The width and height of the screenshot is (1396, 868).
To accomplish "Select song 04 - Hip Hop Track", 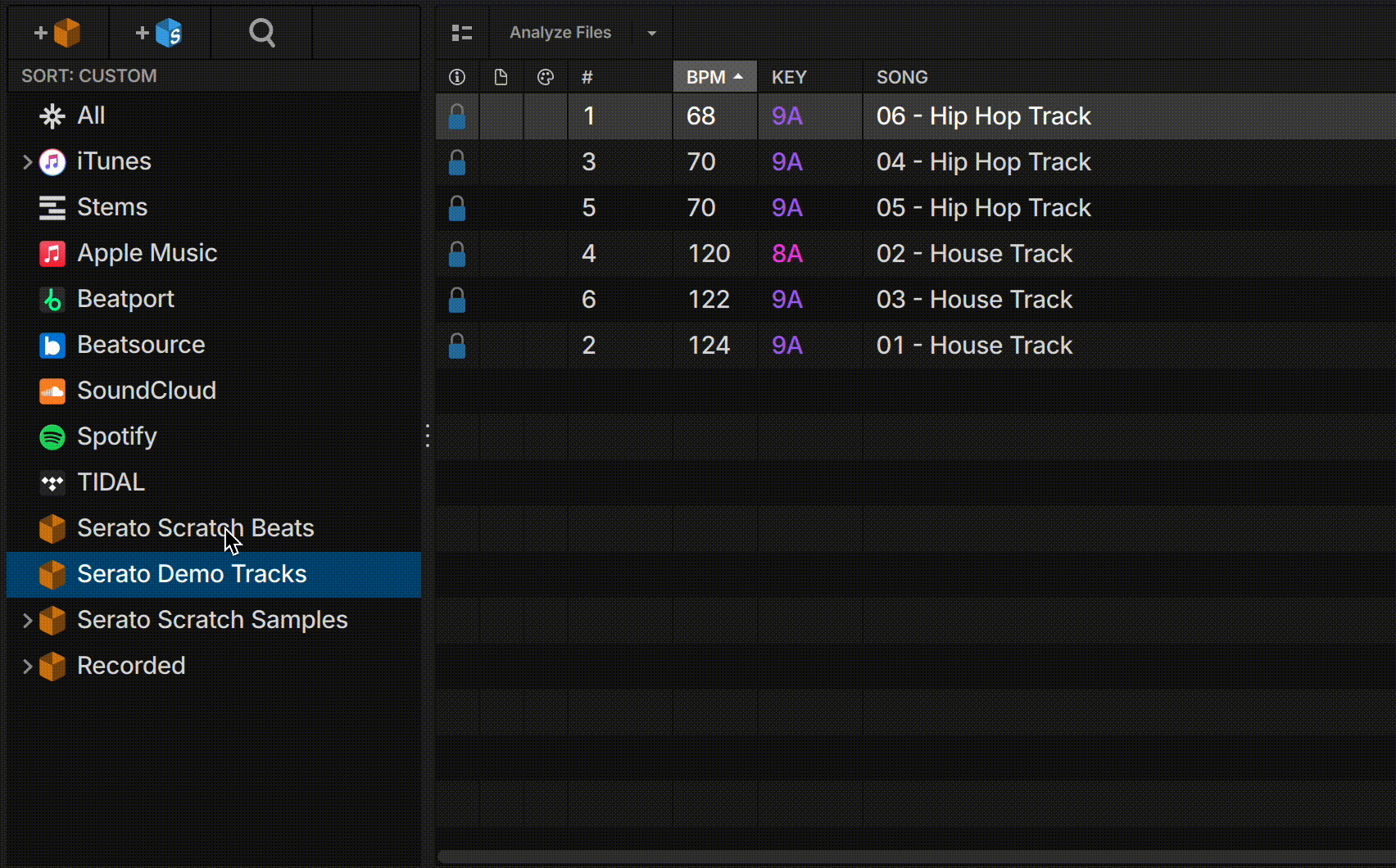I will pyautogui.click(x=983, y=162).
